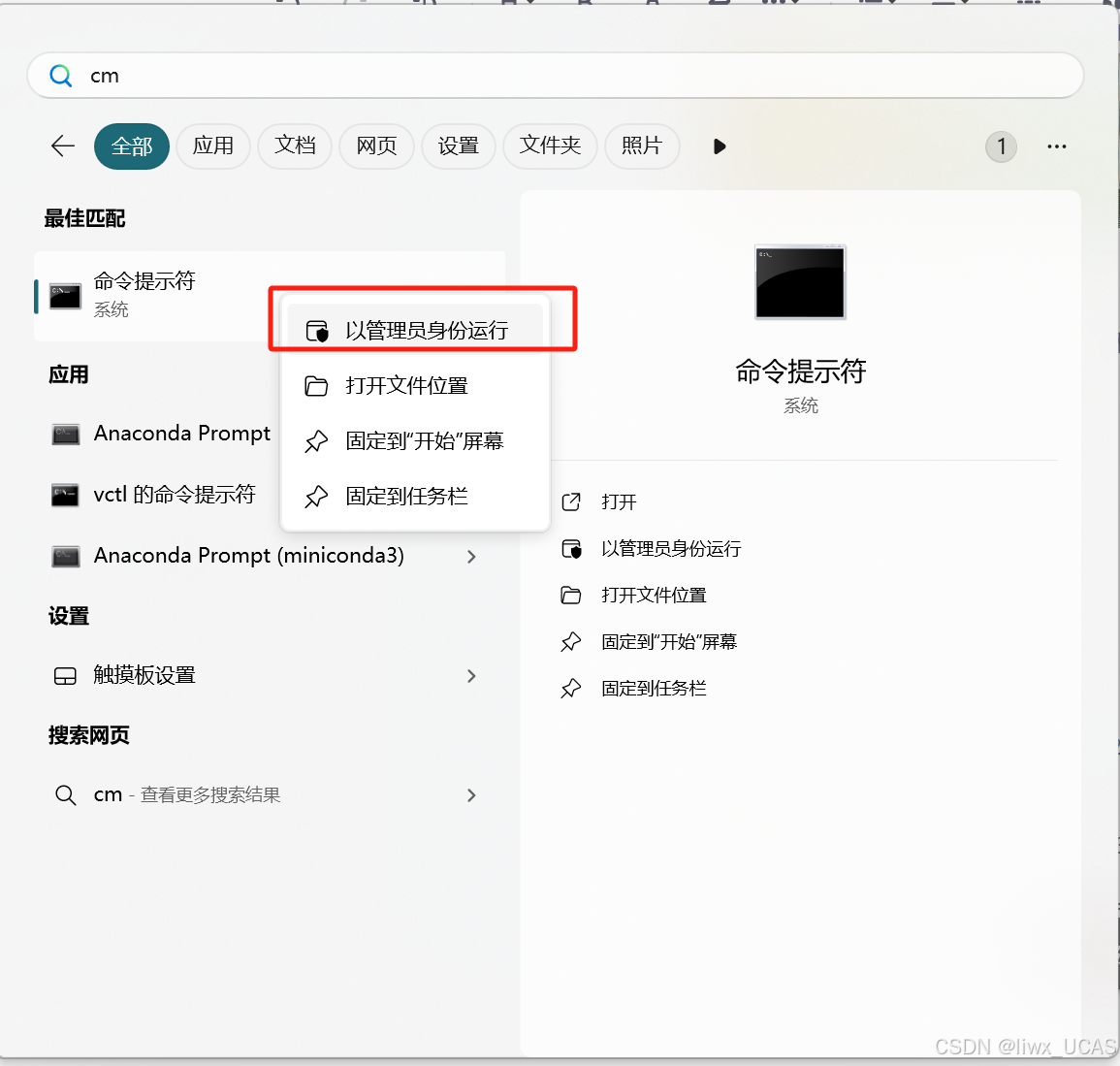
Task: Click 打开文件位置 in the right panel
Action: [x=654, y=595]
